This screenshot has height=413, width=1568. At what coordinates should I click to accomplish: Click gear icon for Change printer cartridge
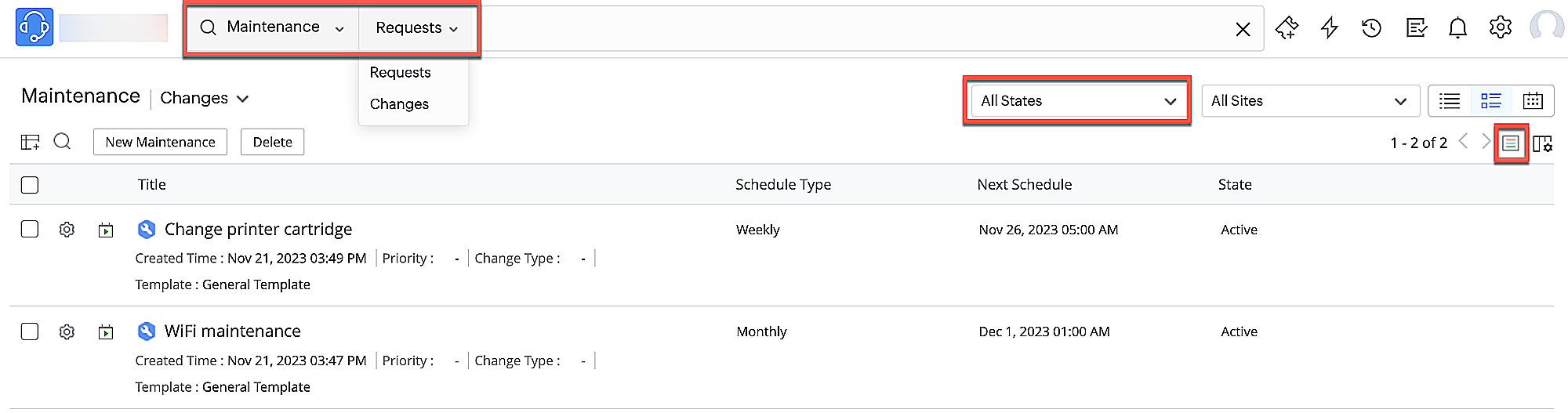(67, 230)
